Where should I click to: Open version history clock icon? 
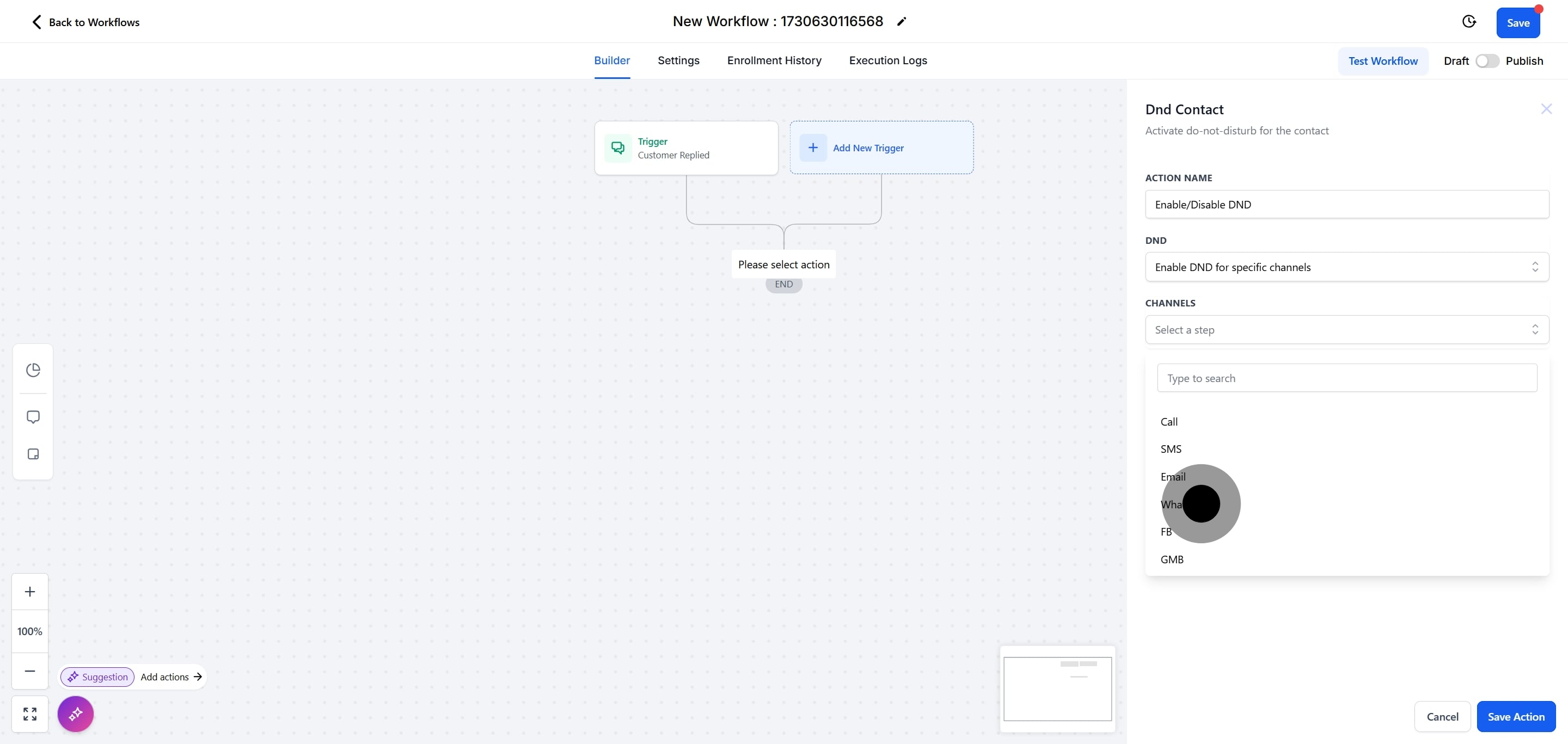point(1469,22)
